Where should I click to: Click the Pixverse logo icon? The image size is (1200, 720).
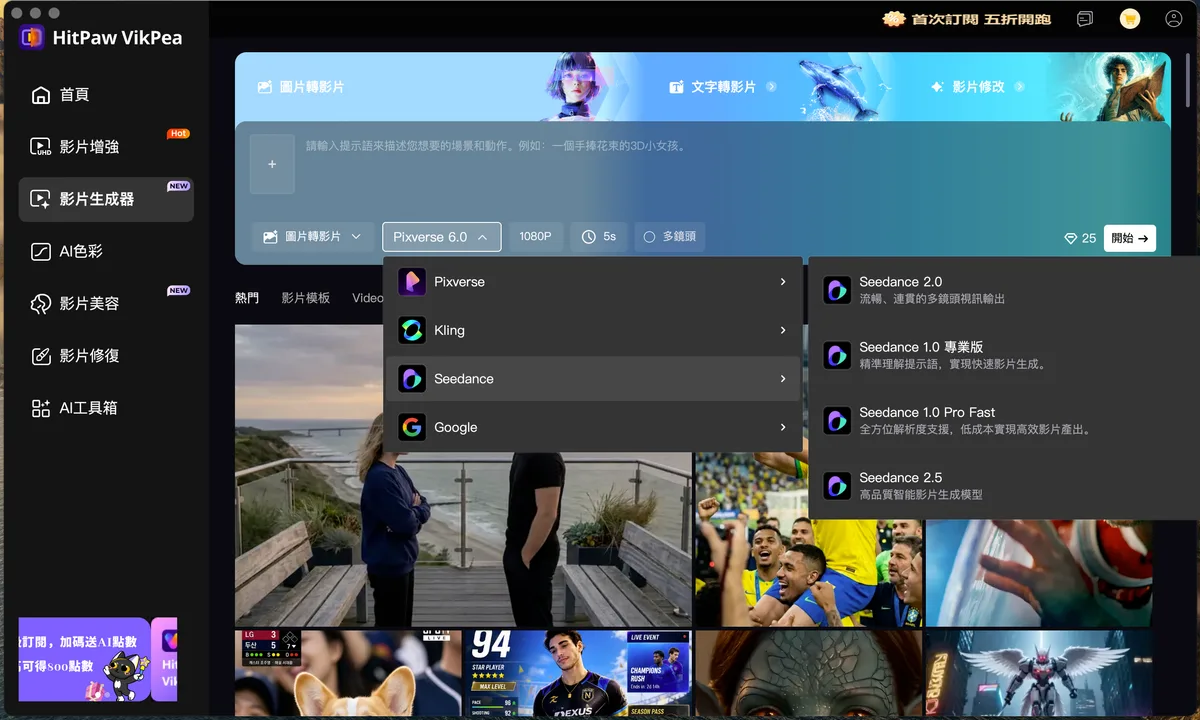click(x=412, y=282)
